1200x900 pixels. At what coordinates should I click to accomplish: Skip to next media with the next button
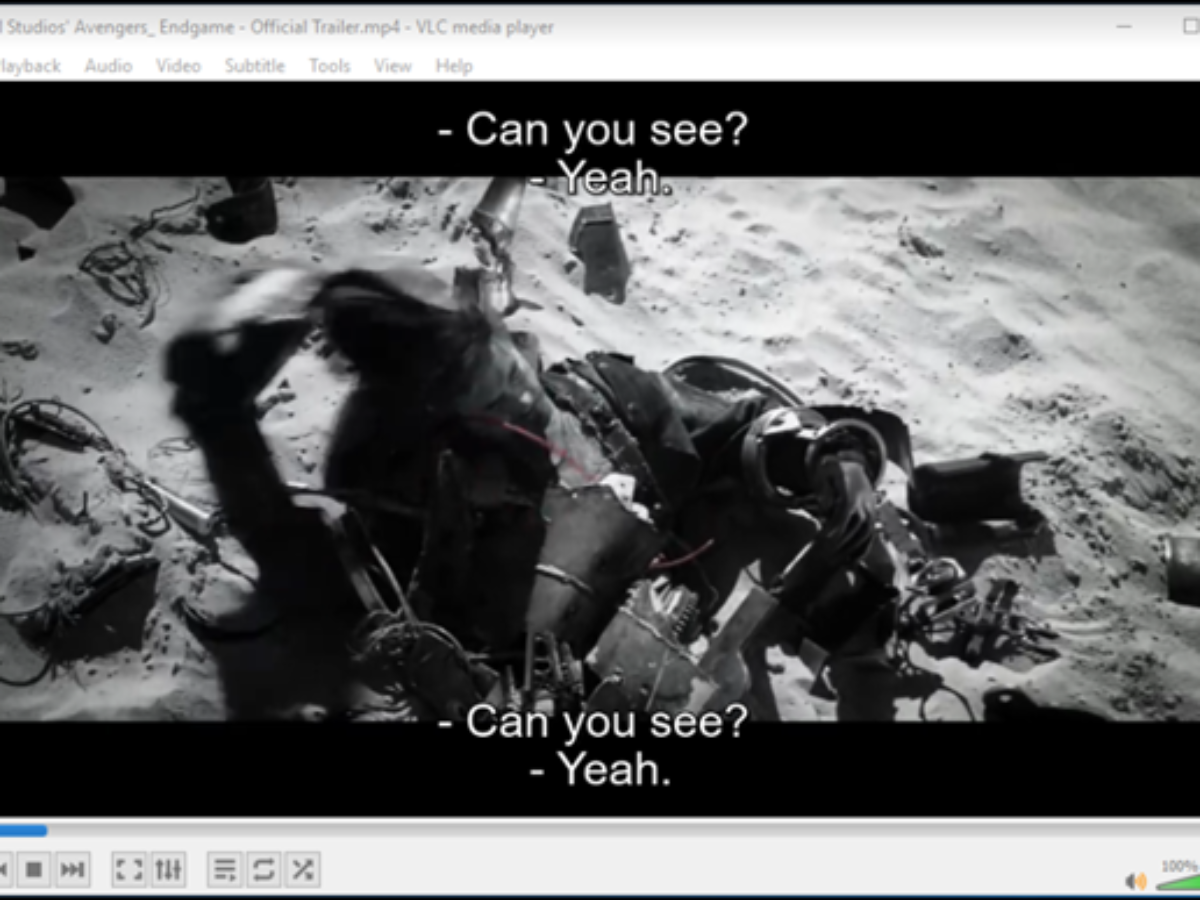72,870
